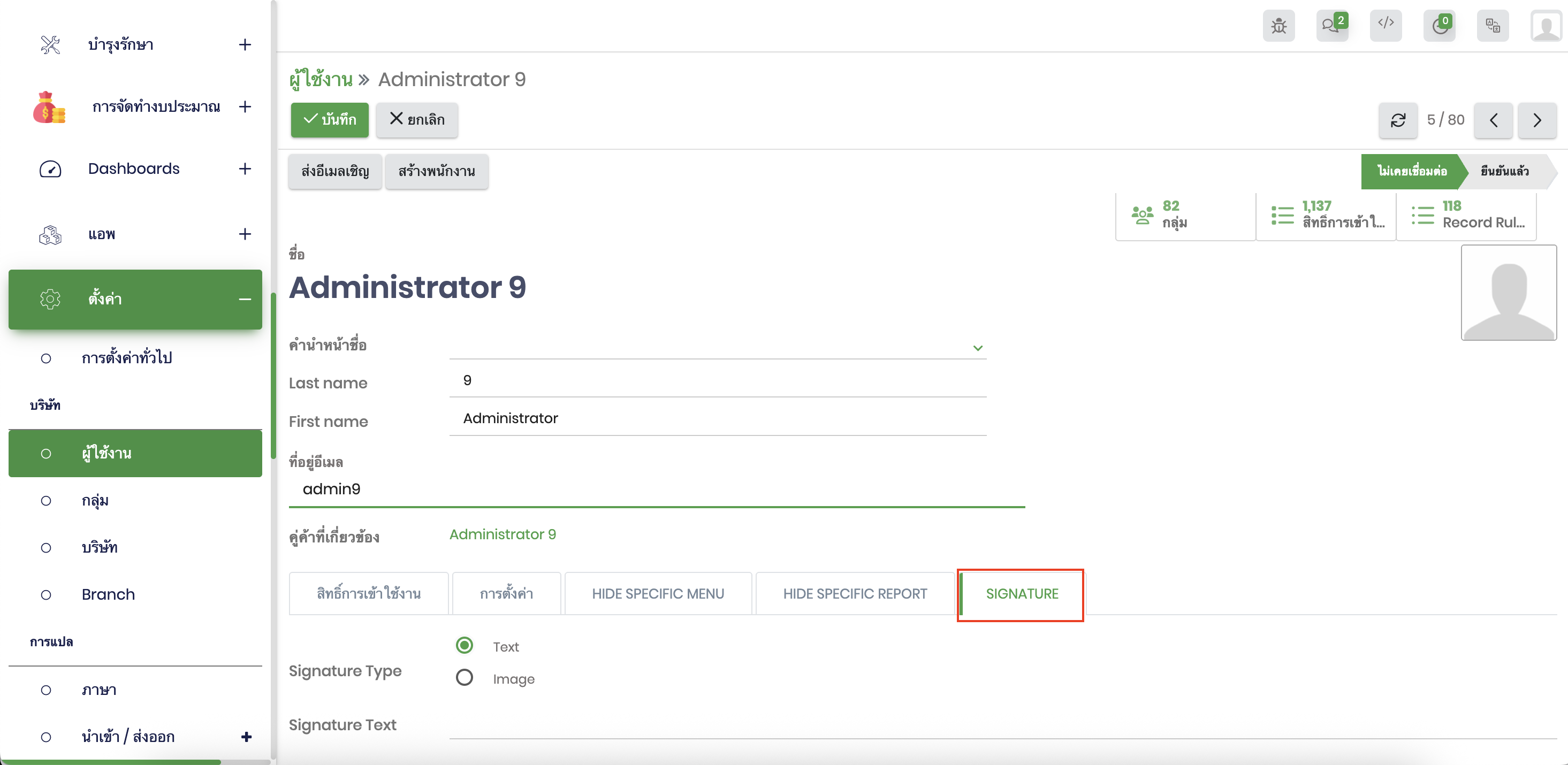Open the คำนำหน้าชื่อ dropdown
The image size is (1568, 765).
717,347
